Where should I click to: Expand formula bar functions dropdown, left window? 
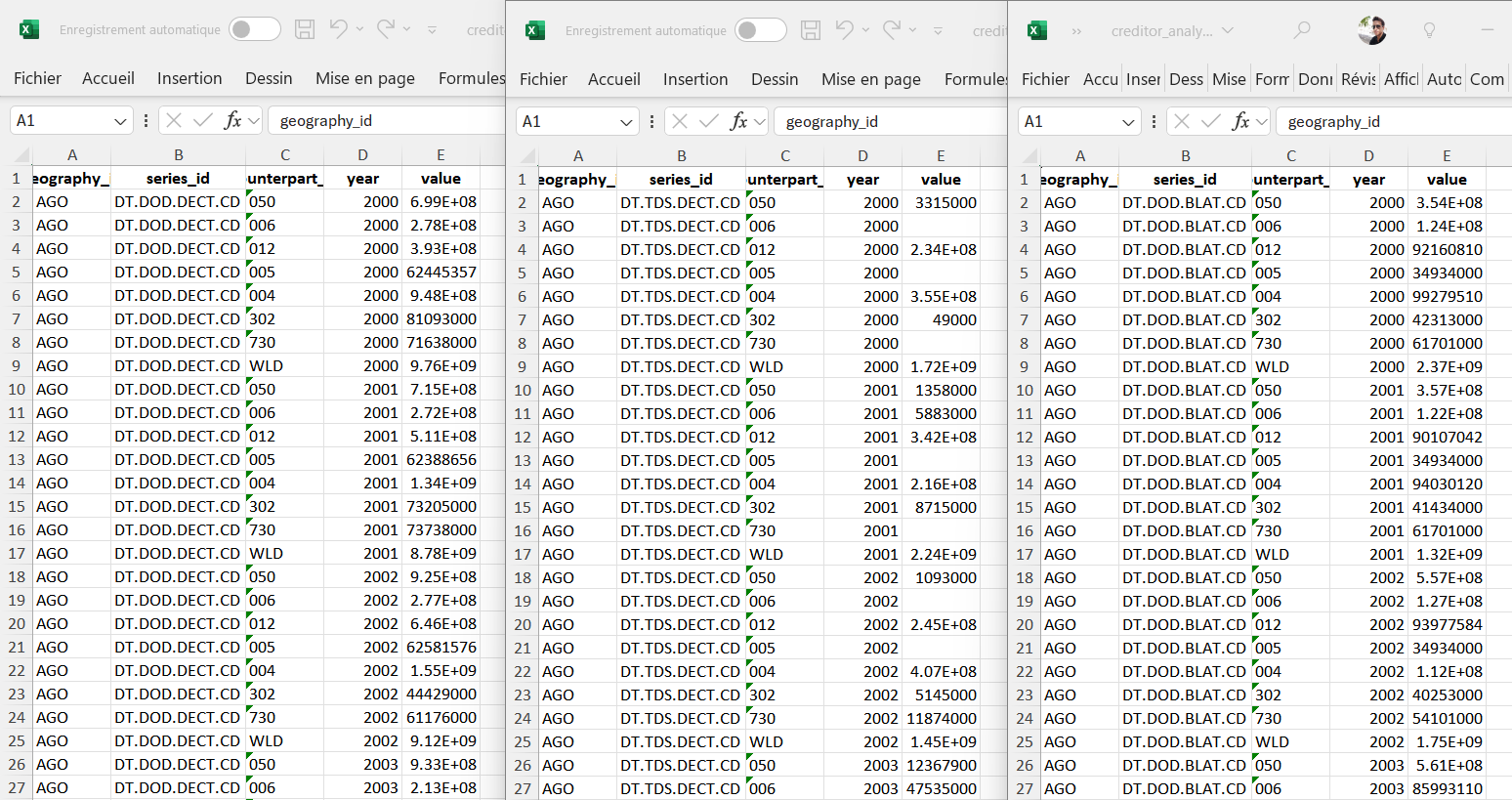click(254, 121)
